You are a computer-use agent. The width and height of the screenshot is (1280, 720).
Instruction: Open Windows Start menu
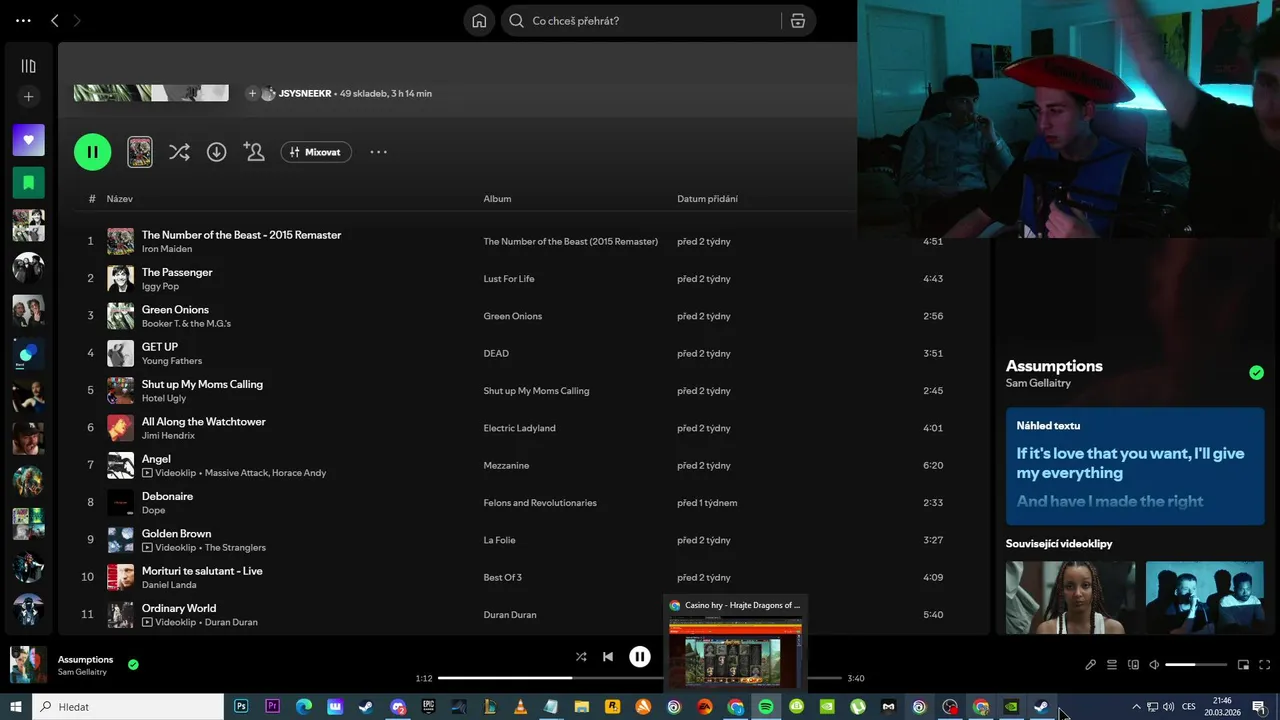pyautogui.click(x=16, y=707)
